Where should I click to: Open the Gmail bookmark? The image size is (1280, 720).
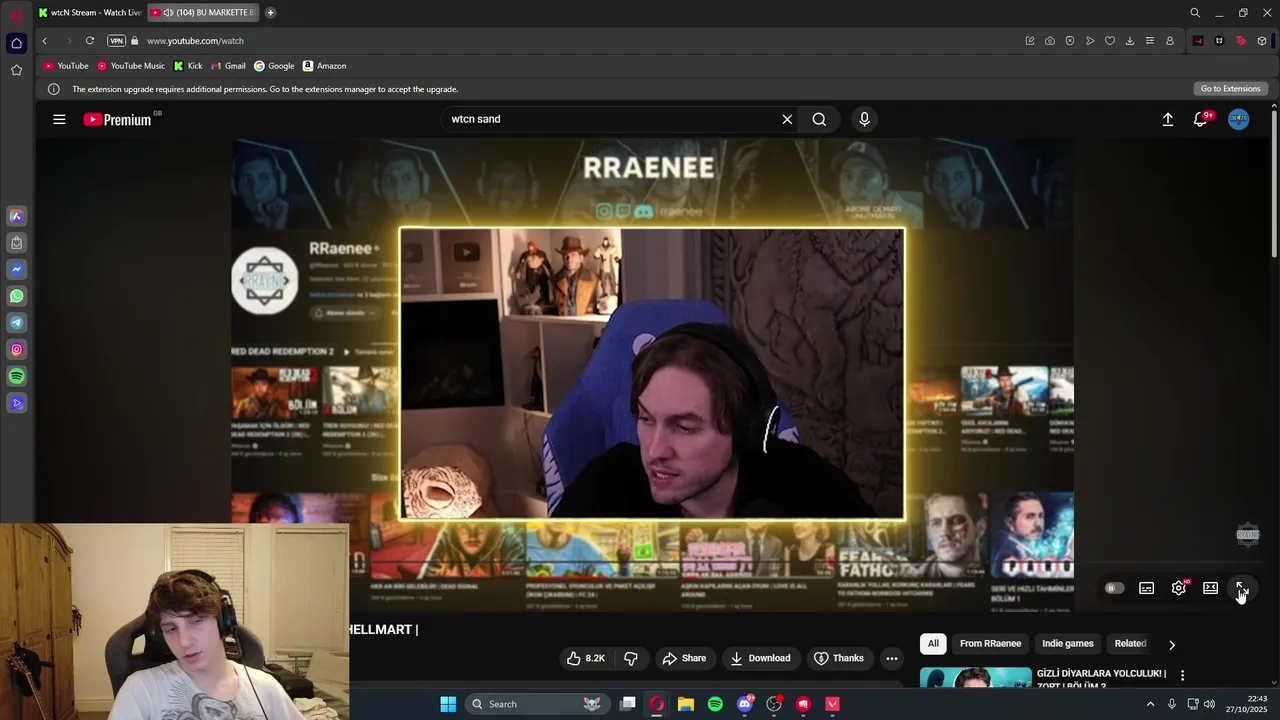[229, 66]
